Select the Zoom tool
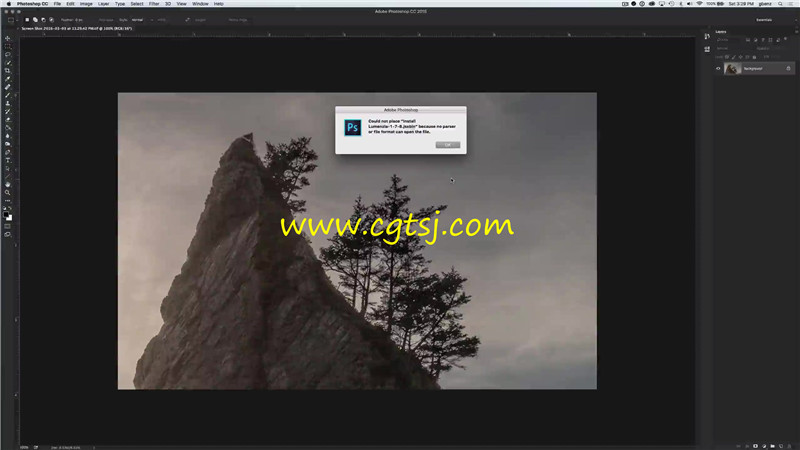 pyautogui.click(x=8, y=192)
